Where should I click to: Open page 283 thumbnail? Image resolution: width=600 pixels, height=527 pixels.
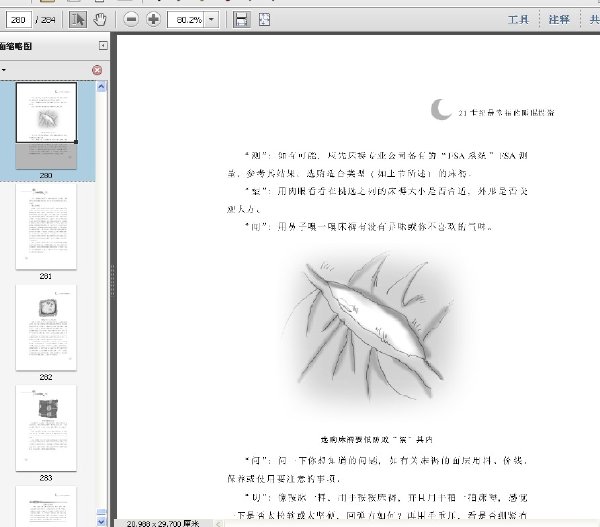[46, 428]
